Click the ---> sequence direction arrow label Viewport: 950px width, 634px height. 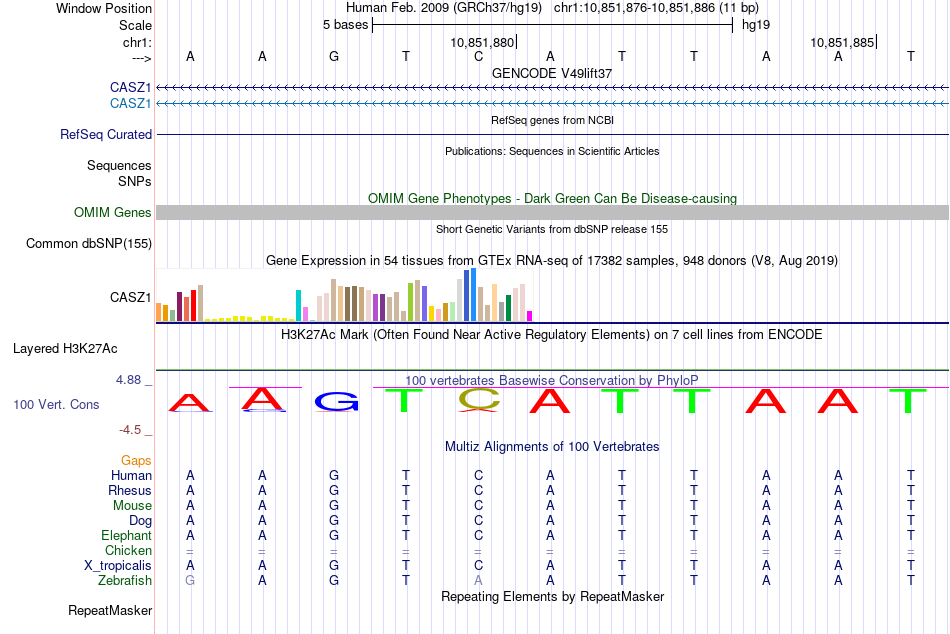pos(141,58)
